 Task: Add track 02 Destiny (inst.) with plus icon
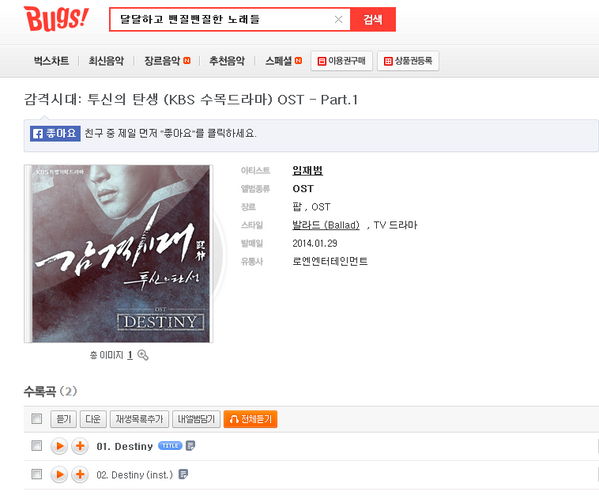pyautogui.click(x=80, y=475)
